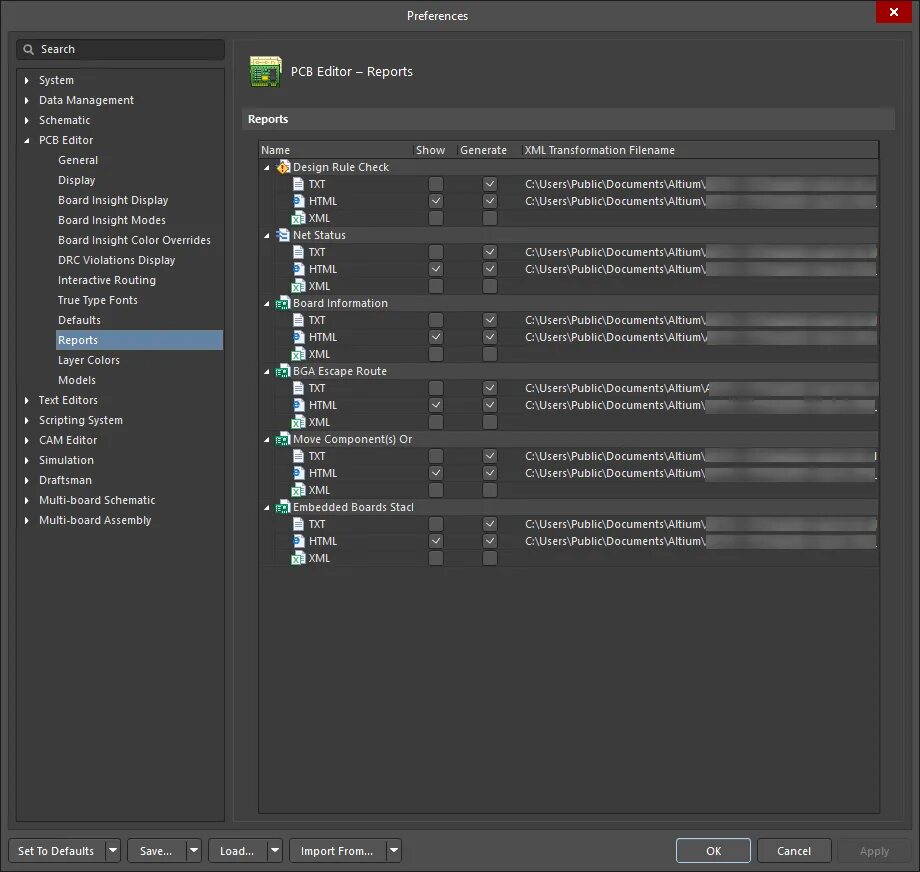
Task: Select the Interactive Routing page
Action: coord(107,280)
